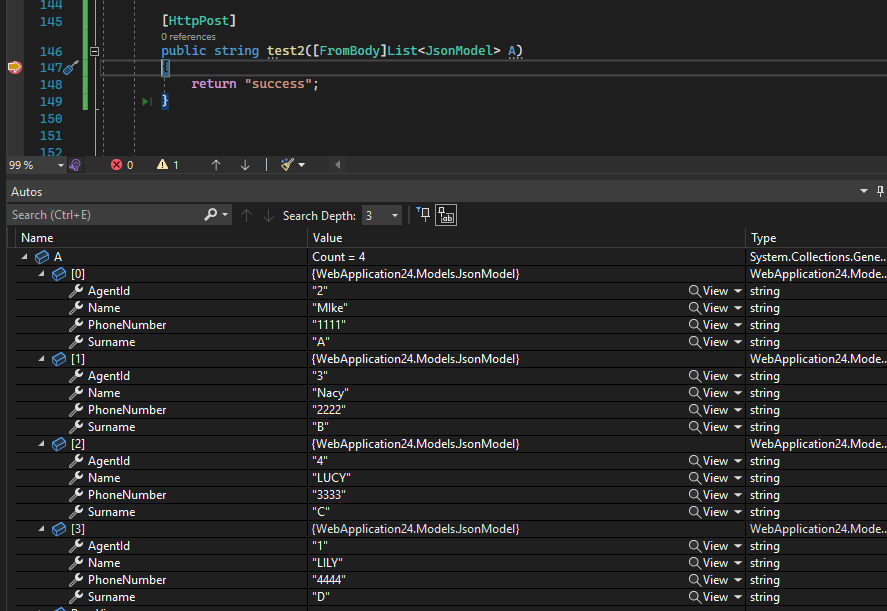Collapse the [1] item node
This screenshot has width=887, height=611.
pyautogui.click(x=41, y=359)
